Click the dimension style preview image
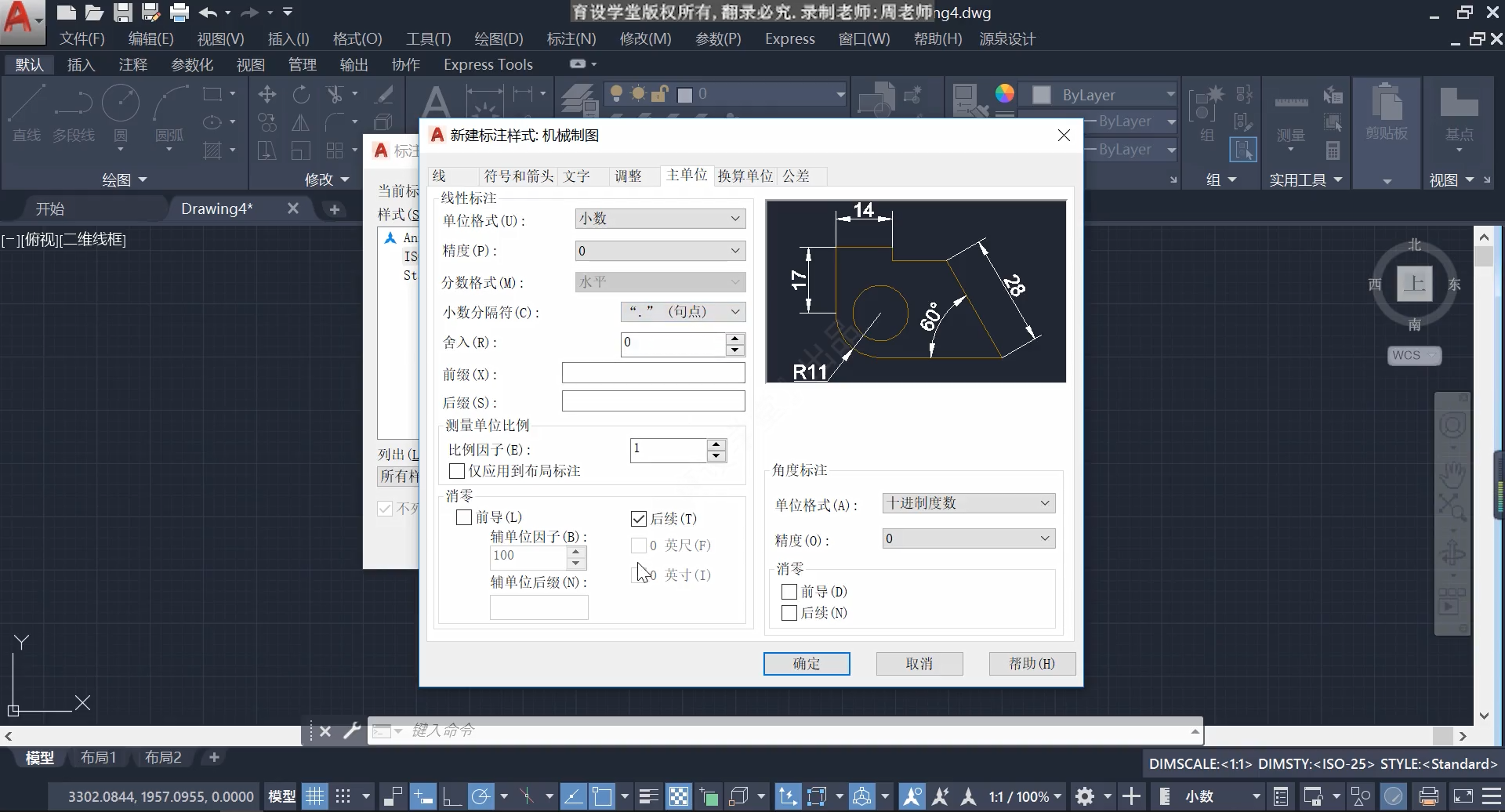 (x=916, y=292)
